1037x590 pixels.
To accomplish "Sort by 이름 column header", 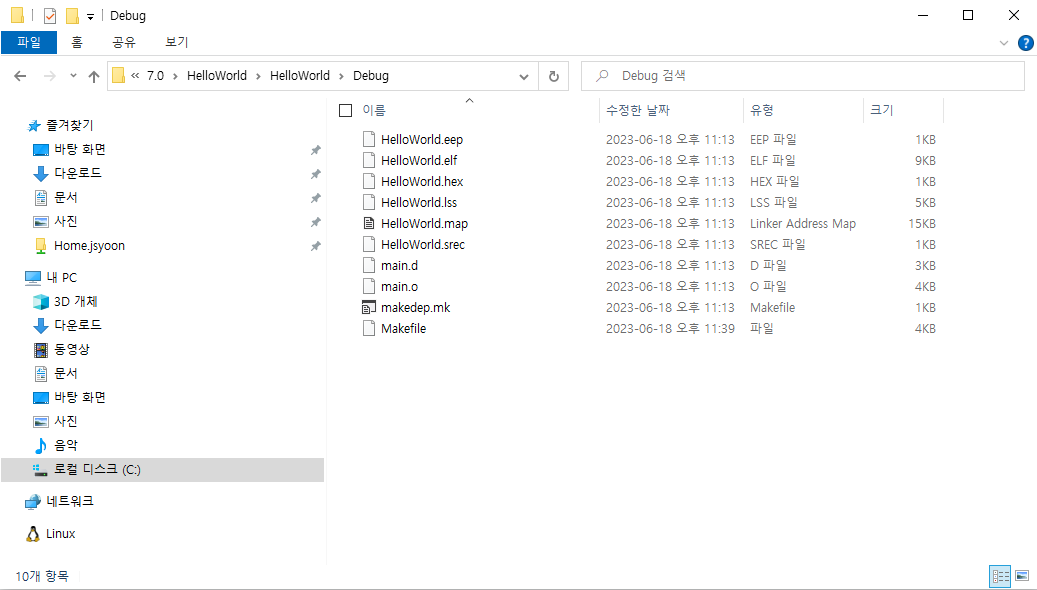I will click(x=374, y=110).
